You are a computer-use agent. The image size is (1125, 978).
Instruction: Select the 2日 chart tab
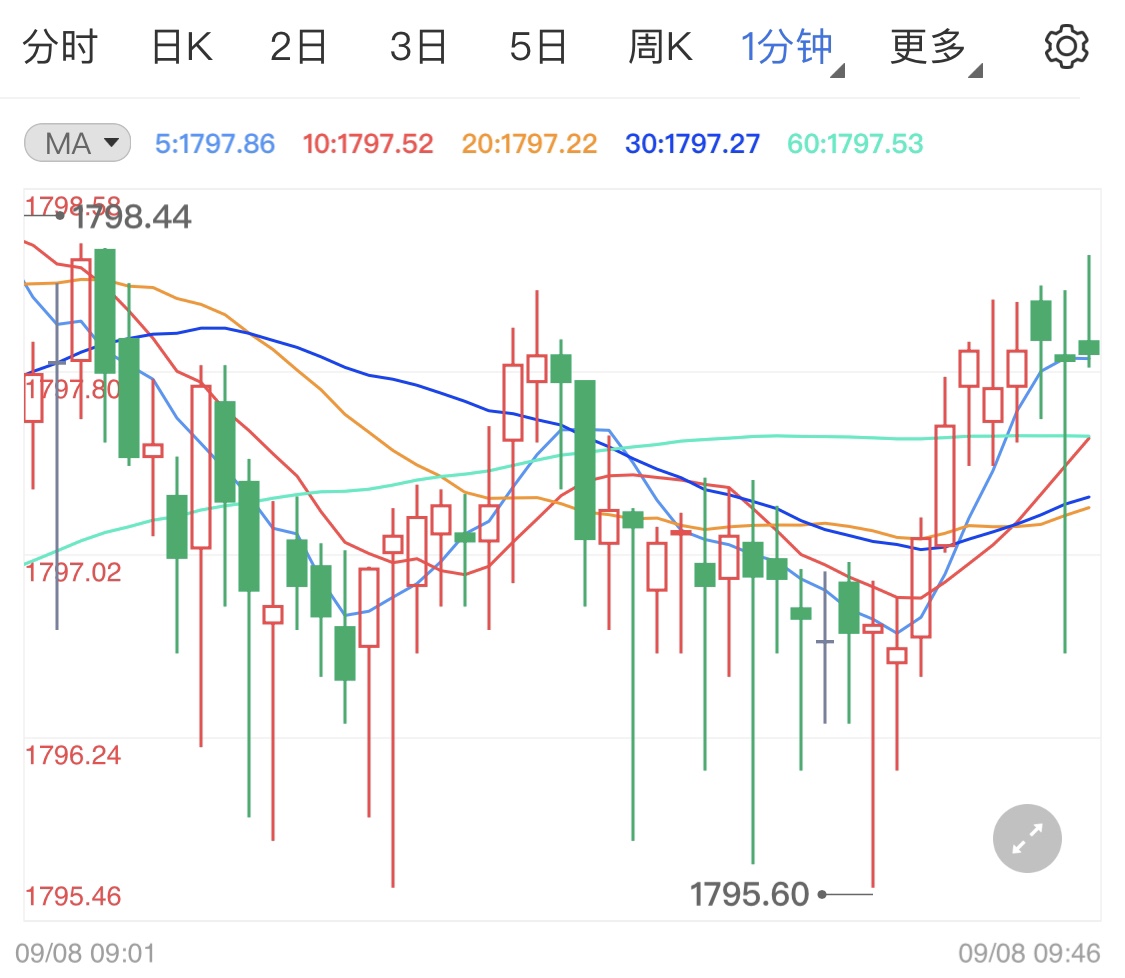pos(298,47)
